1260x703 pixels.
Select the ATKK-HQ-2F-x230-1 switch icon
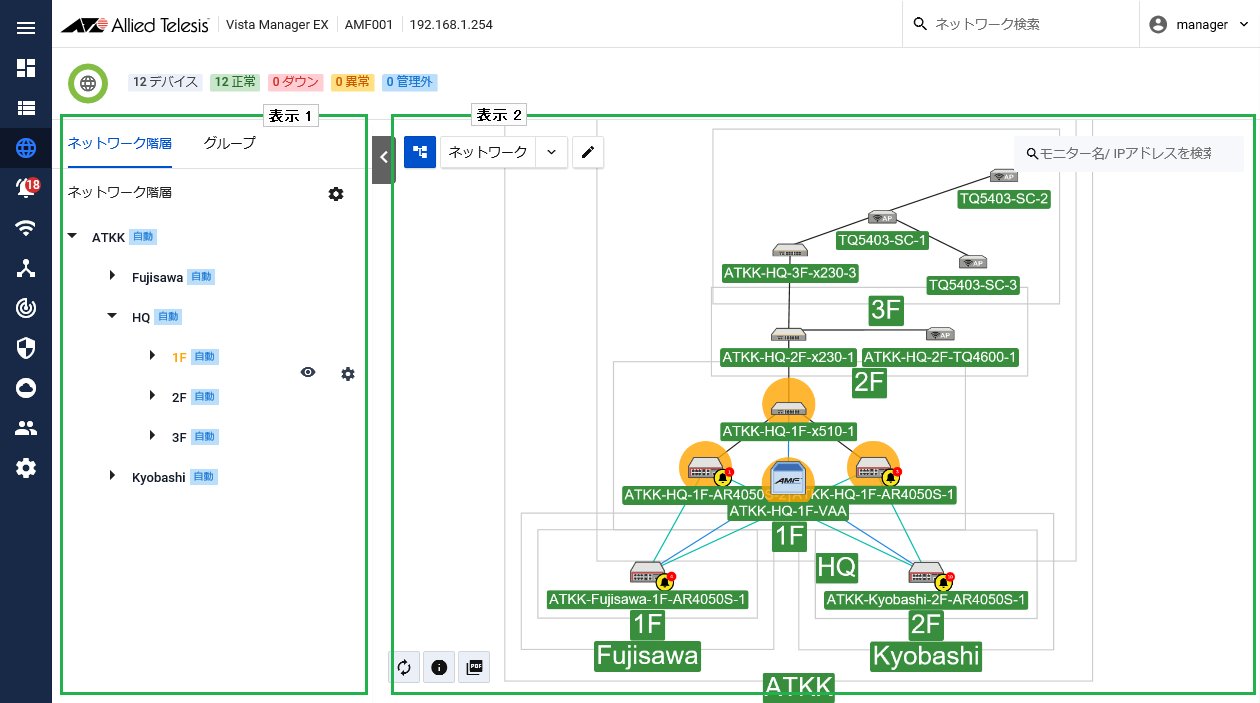coord(788,335)
